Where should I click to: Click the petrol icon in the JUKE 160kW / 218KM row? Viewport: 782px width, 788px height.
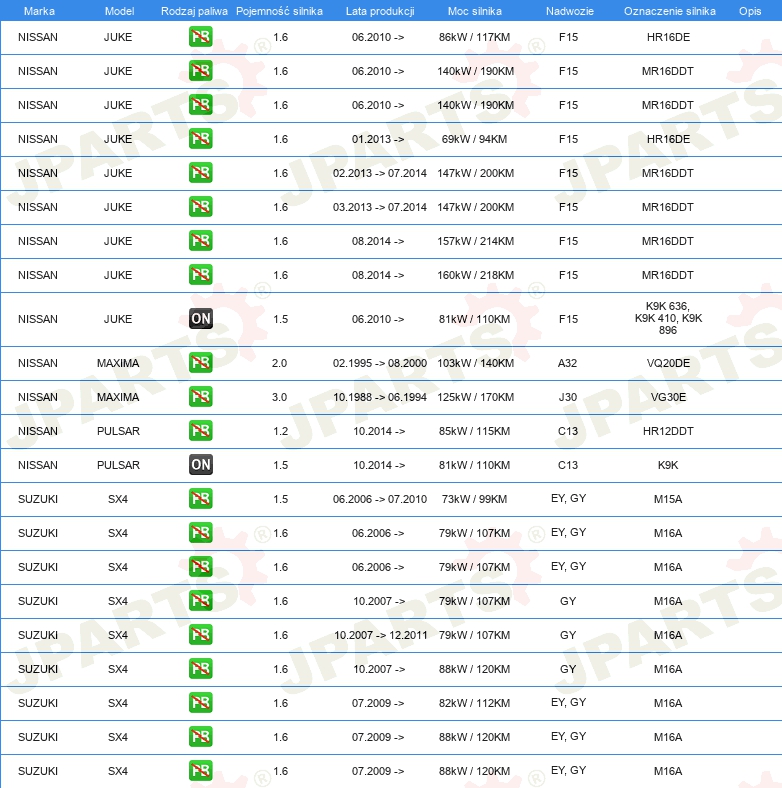click(201, 275)
